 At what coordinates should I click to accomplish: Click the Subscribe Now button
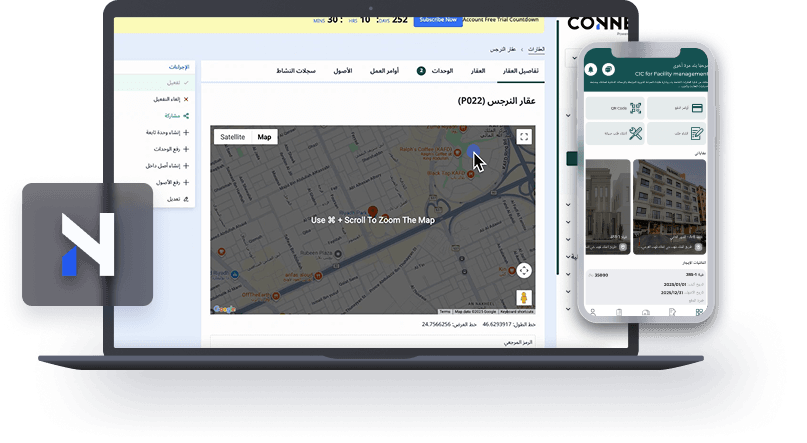point(440,19)
